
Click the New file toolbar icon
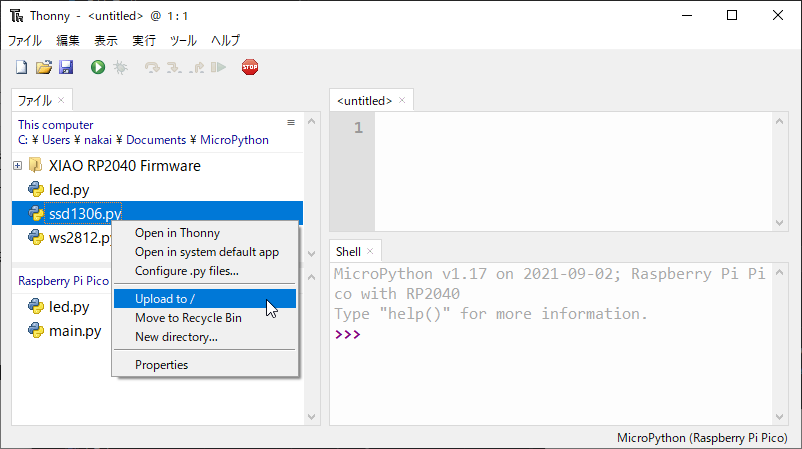point(21,67)
